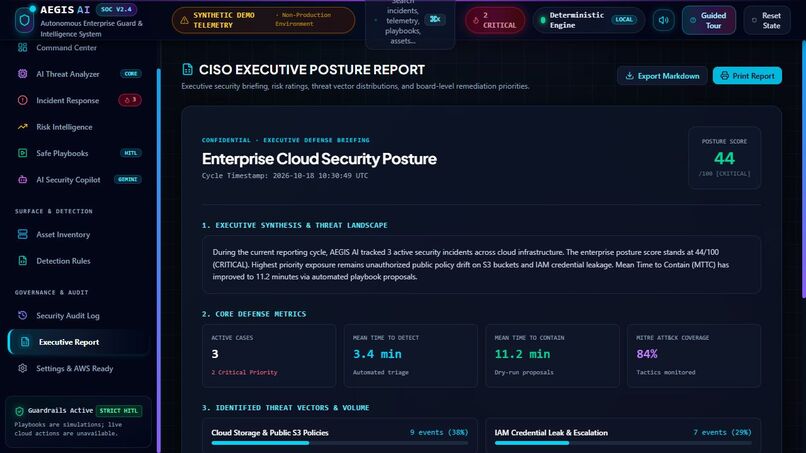This screenshot has height=453, width=806.
Task: Click the flame icon in Critical badge
Action: (x=475, y=21)
